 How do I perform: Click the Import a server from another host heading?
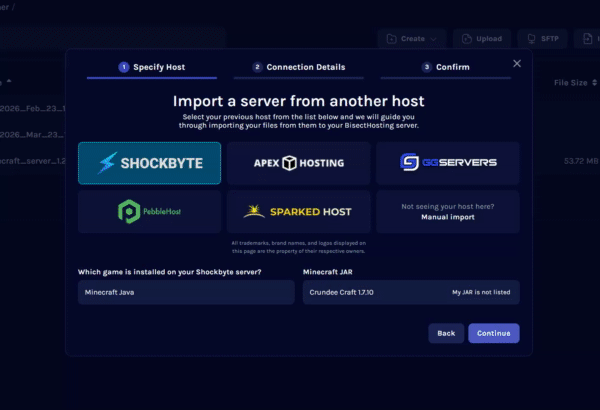pyautogui.click(x=298, y=101)
